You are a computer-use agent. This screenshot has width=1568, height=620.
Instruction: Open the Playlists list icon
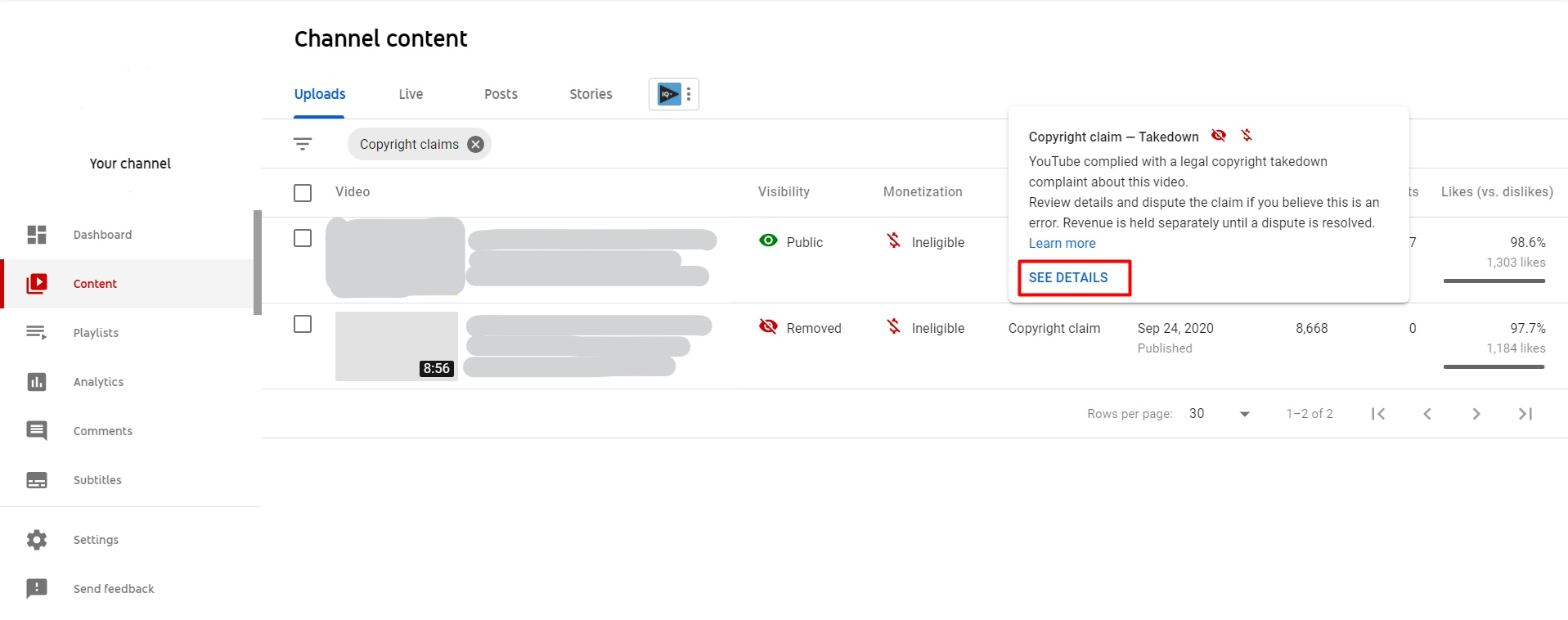(37, 332)
